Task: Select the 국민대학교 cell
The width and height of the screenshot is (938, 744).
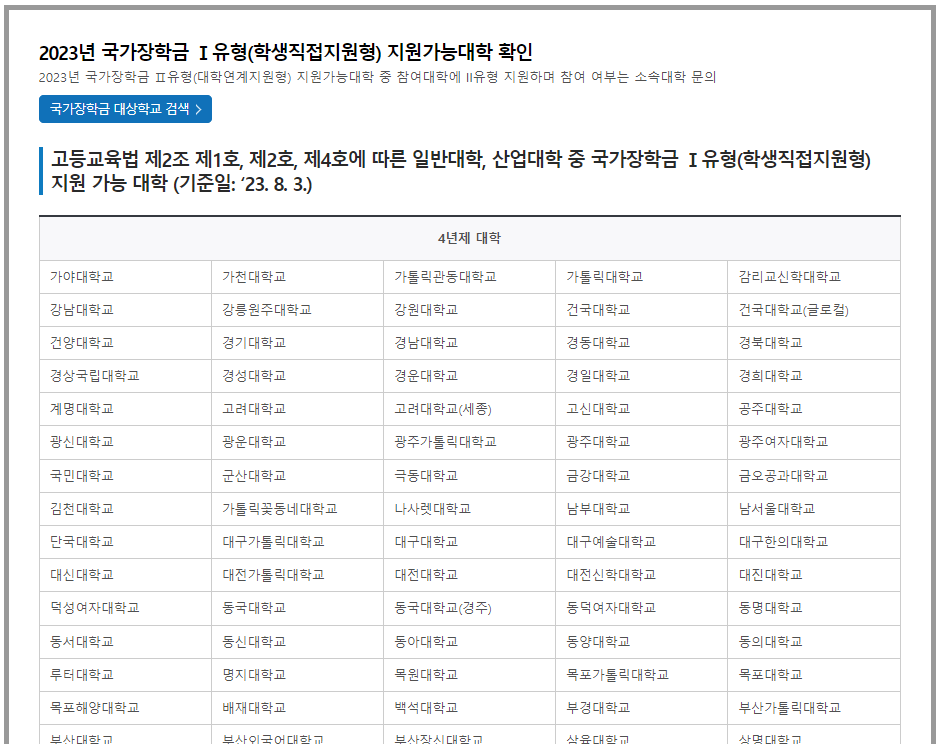Action: pos(125,476)
